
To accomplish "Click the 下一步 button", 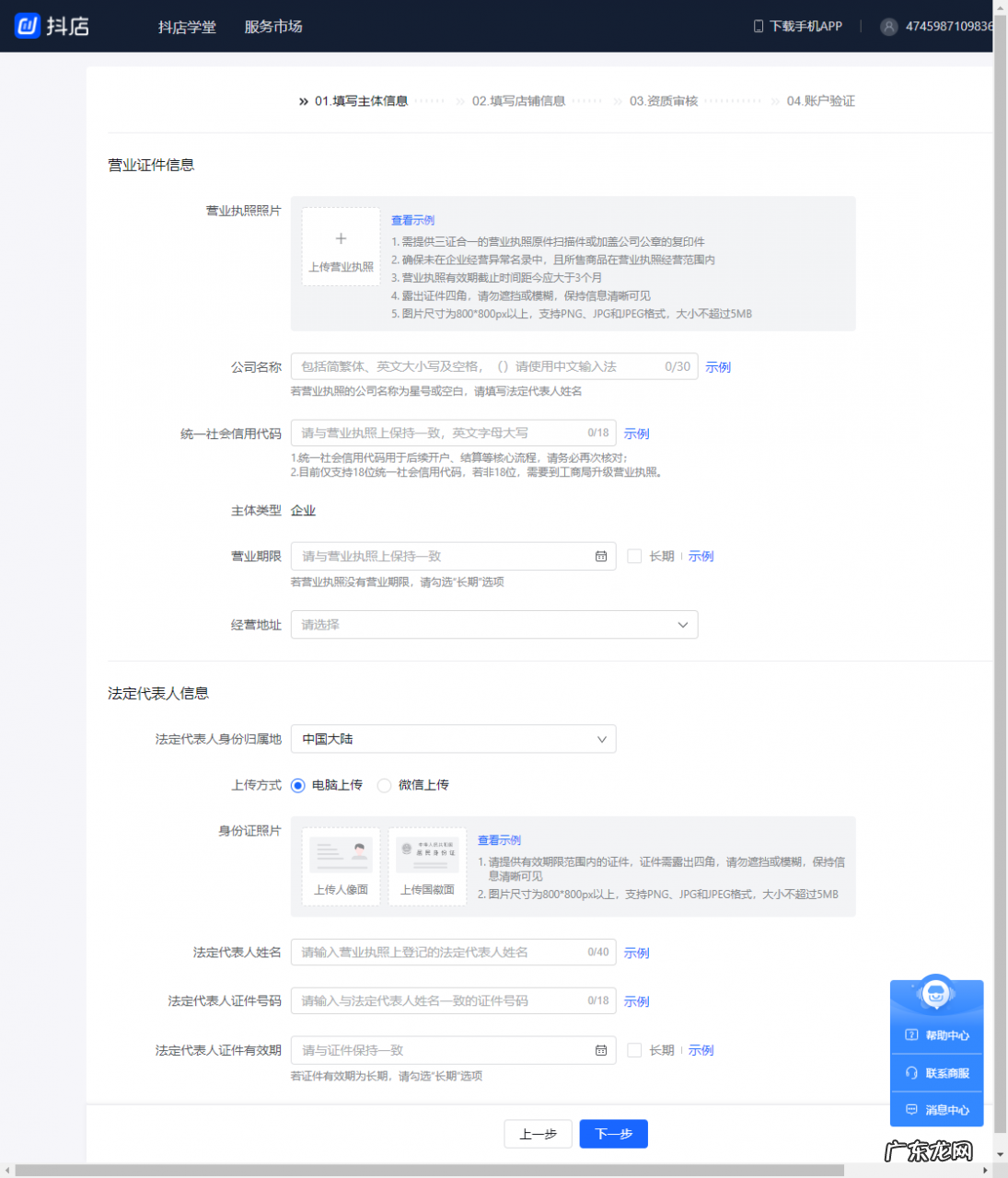I will click(x=613, y=1134).
